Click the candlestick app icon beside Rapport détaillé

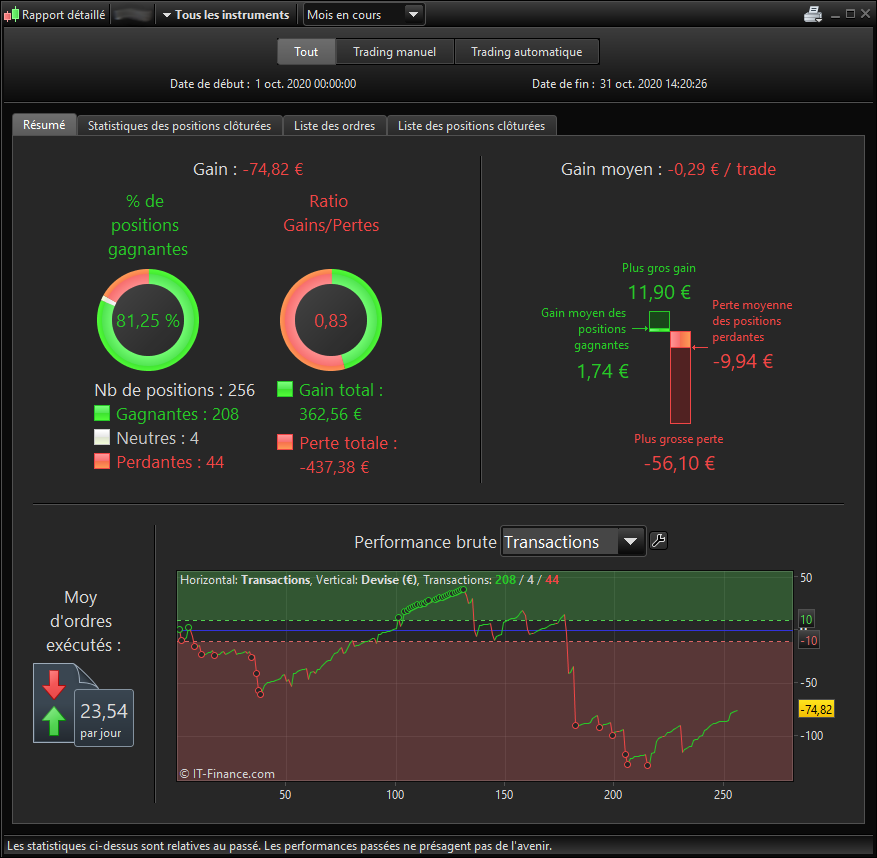[11, 15]
